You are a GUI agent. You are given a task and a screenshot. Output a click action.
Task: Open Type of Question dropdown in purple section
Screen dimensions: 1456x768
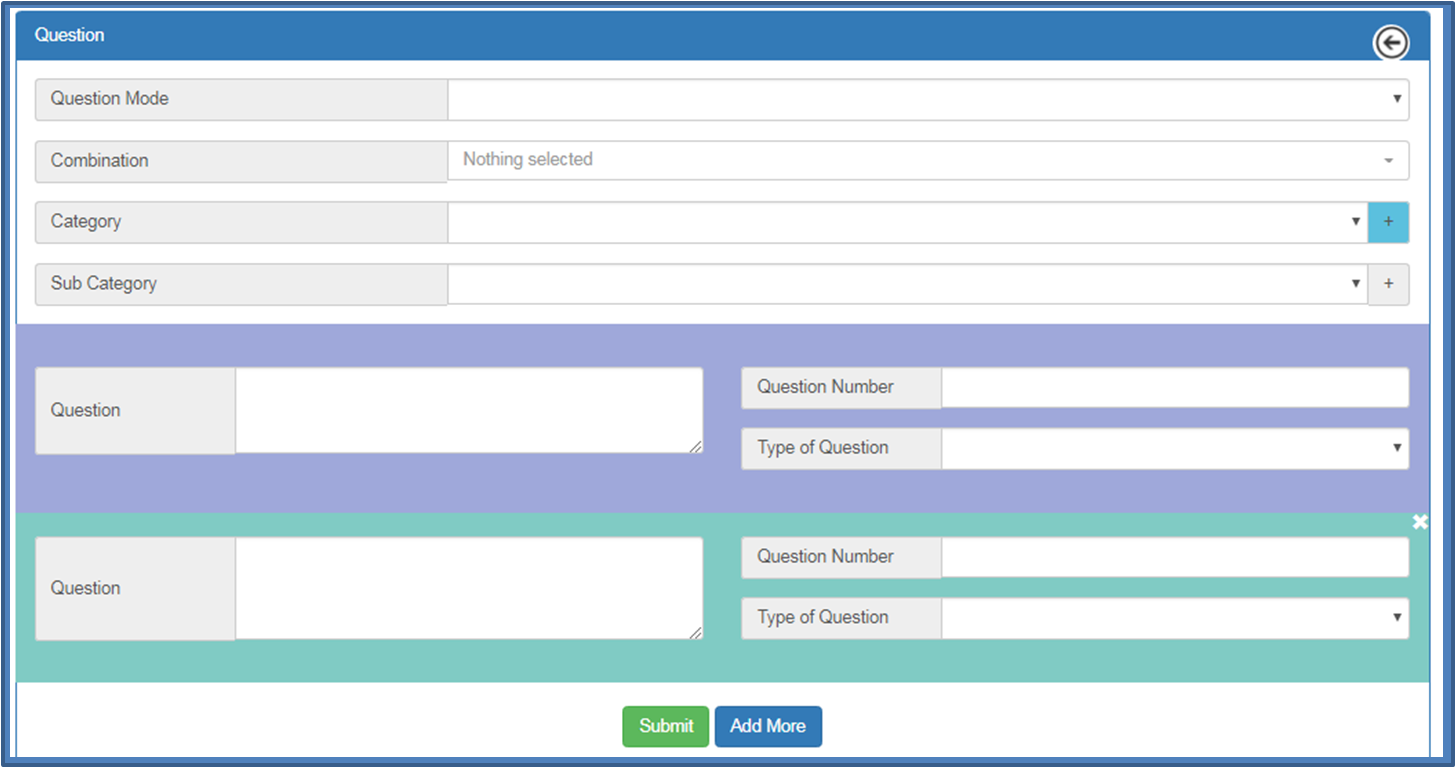click(x=1174, y=448)
